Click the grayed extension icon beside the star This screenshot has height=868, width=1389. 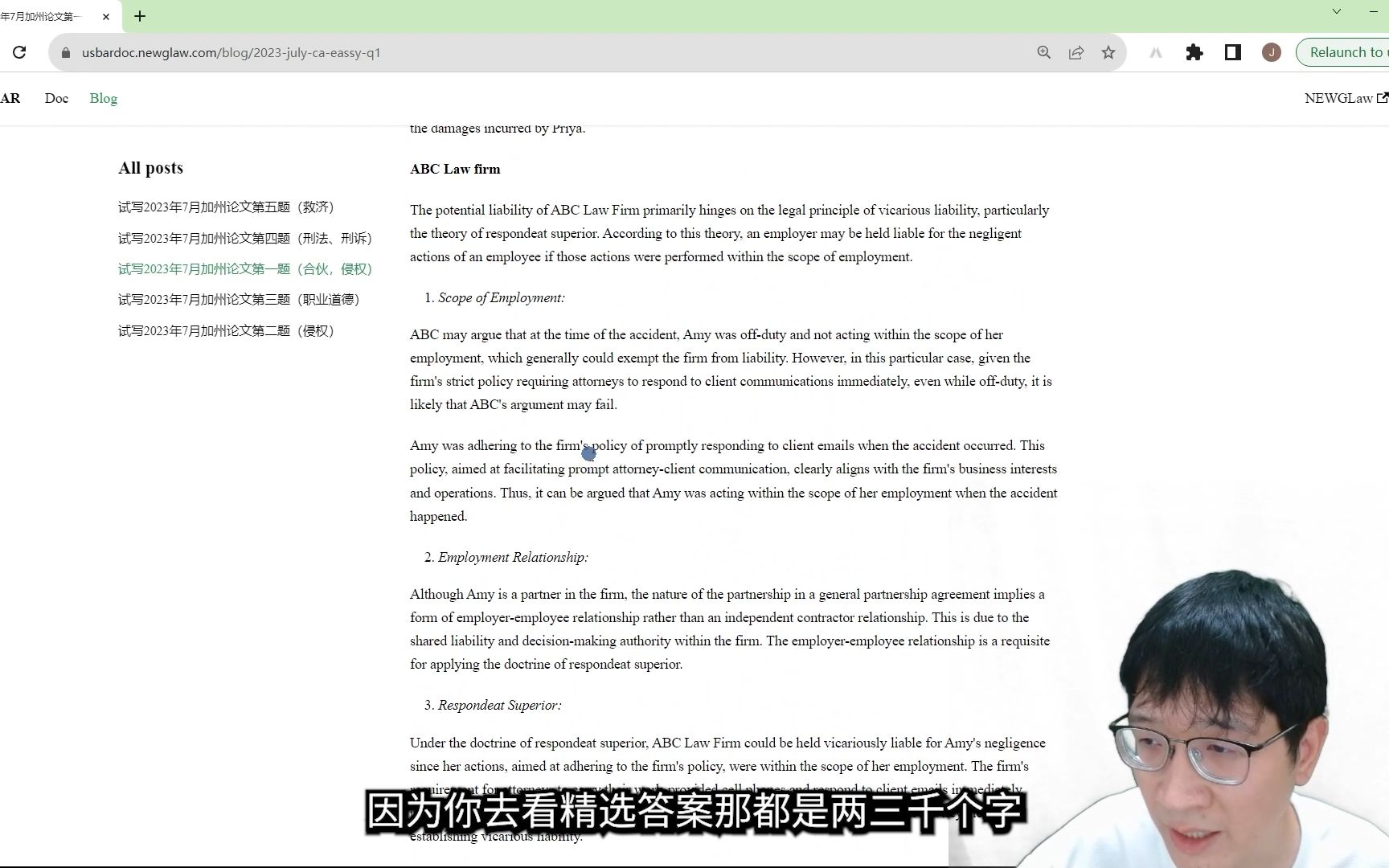(1156, 52)
